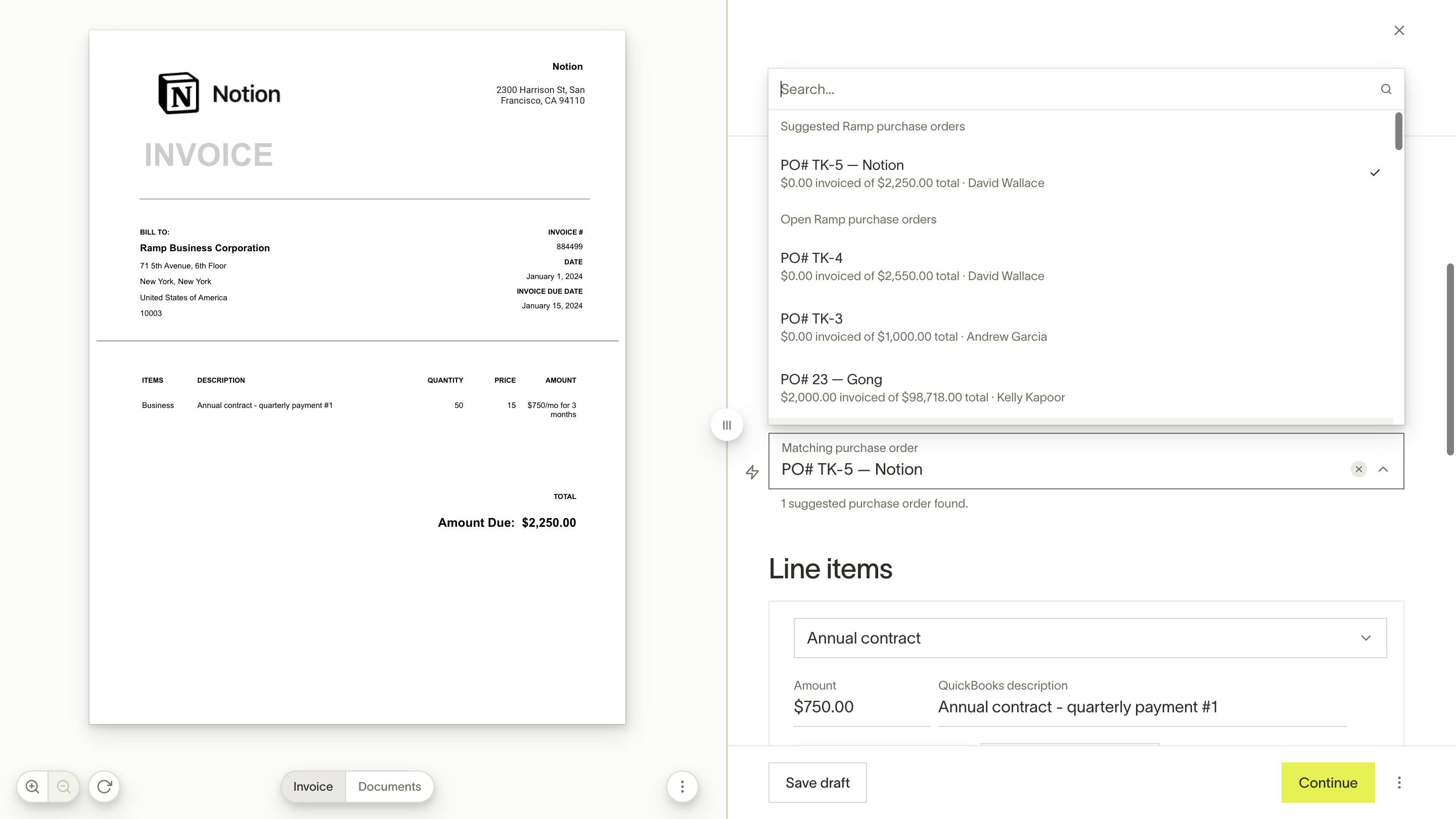
Task: Close the bill panel with X
Action: pyautogui.click(x=1399, y=30)
